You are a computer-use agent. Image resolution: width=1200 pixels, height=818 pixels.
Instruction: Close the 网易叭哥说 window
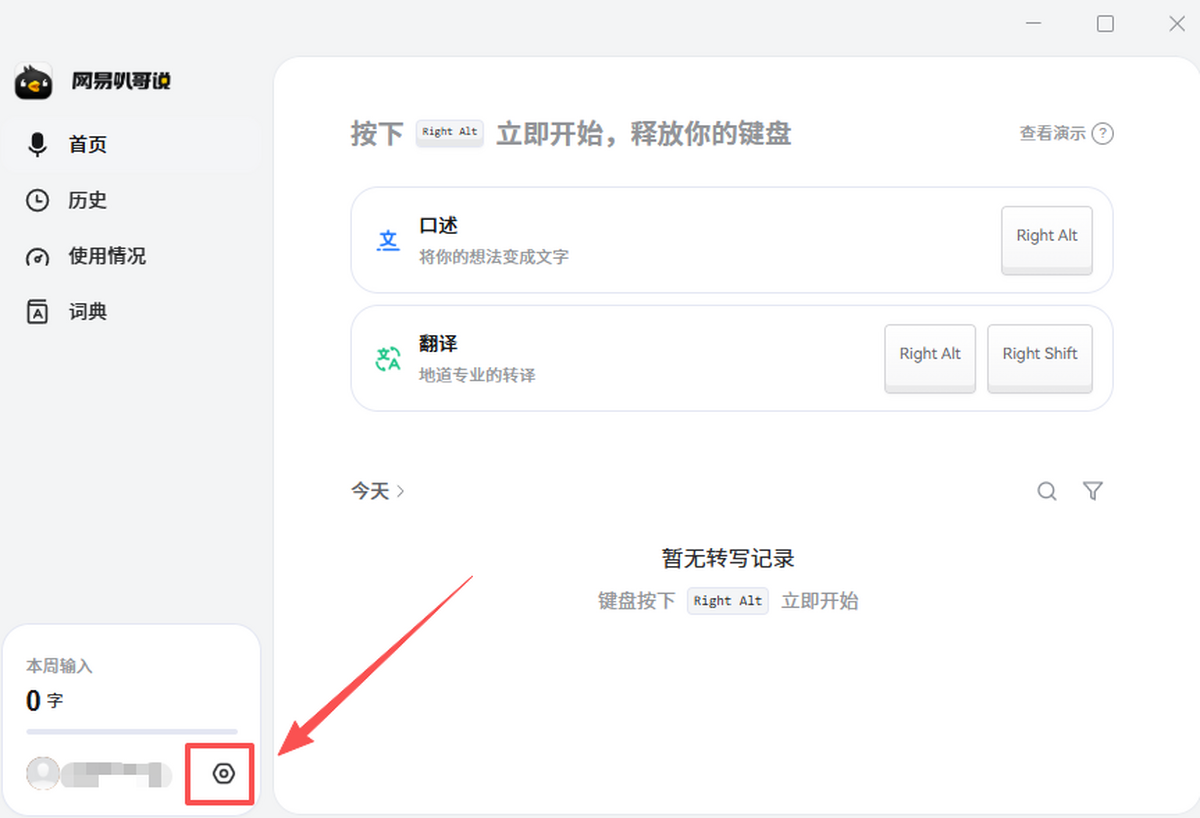pyautogui.click(x=1177, y=24)
